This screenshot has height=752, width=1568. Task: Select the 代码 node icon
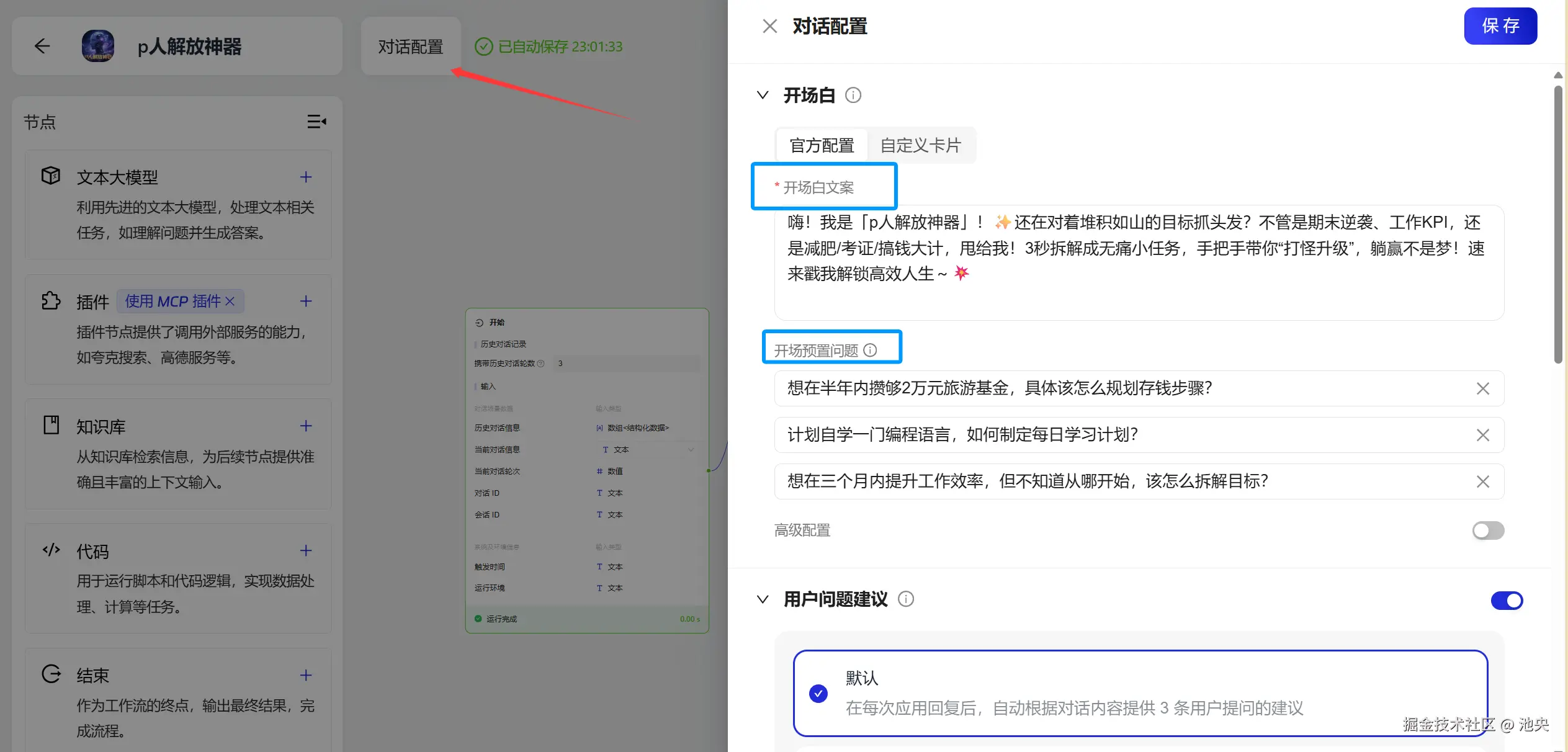(x=50, y=550)
